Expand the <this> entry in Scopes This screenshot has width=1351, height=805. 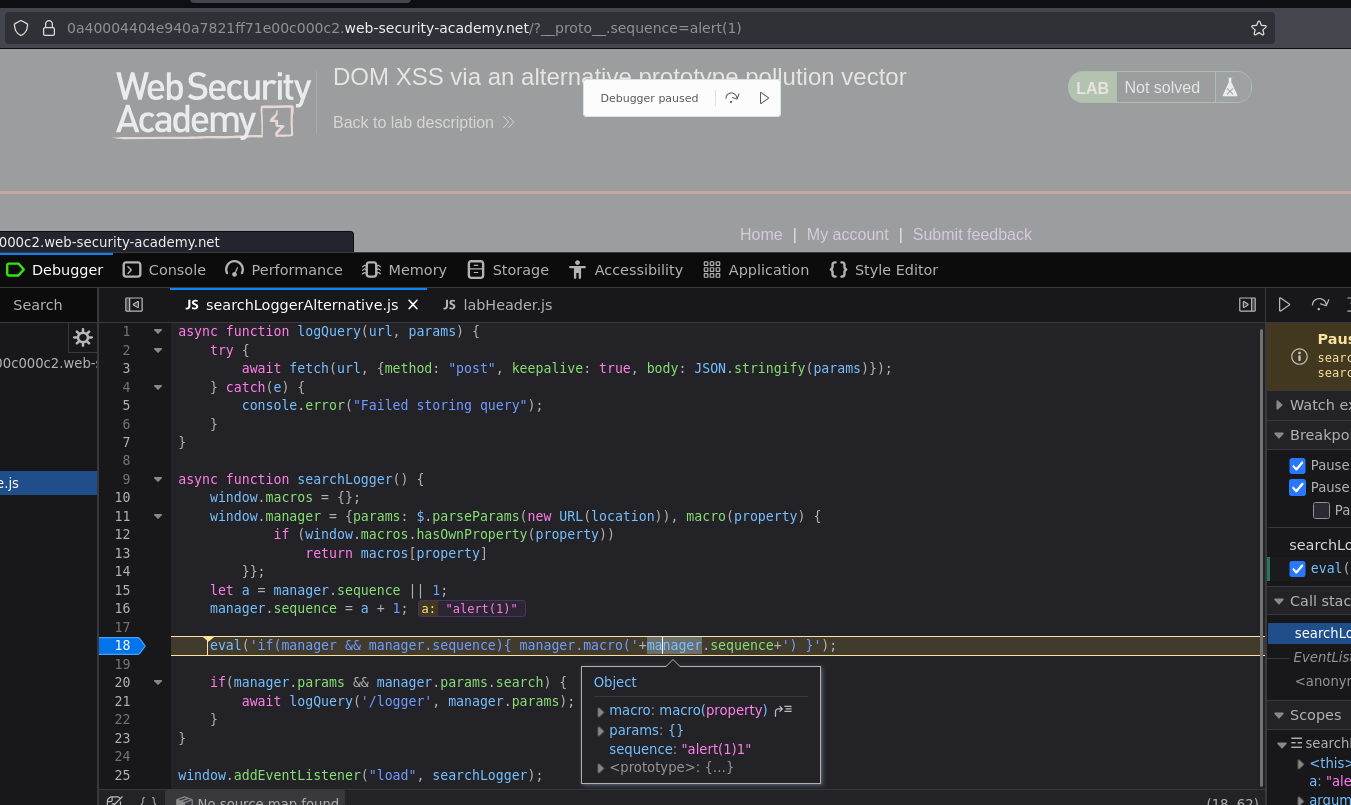(1301, 763)
